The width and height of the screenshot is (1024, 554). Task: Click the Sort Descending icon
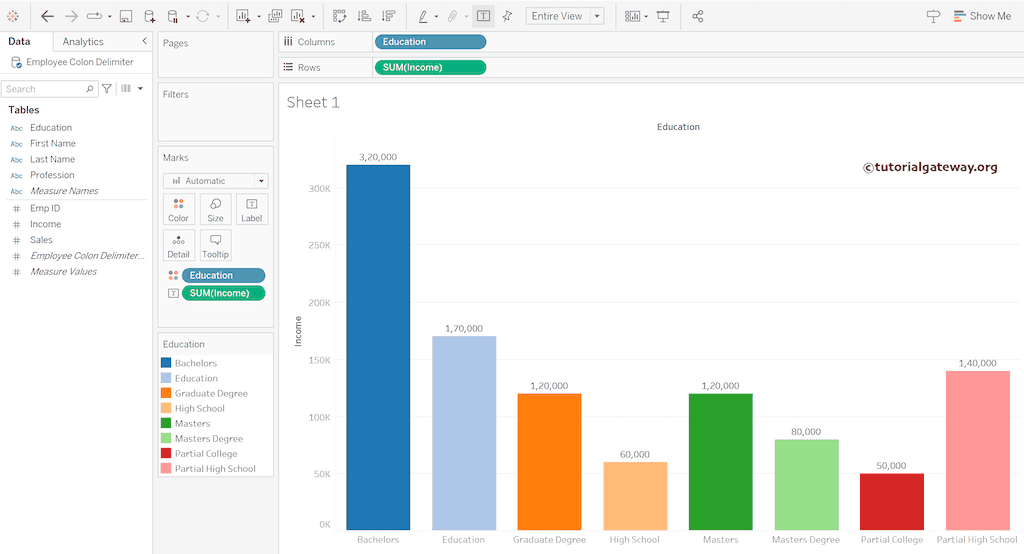(x=389, y=16)
